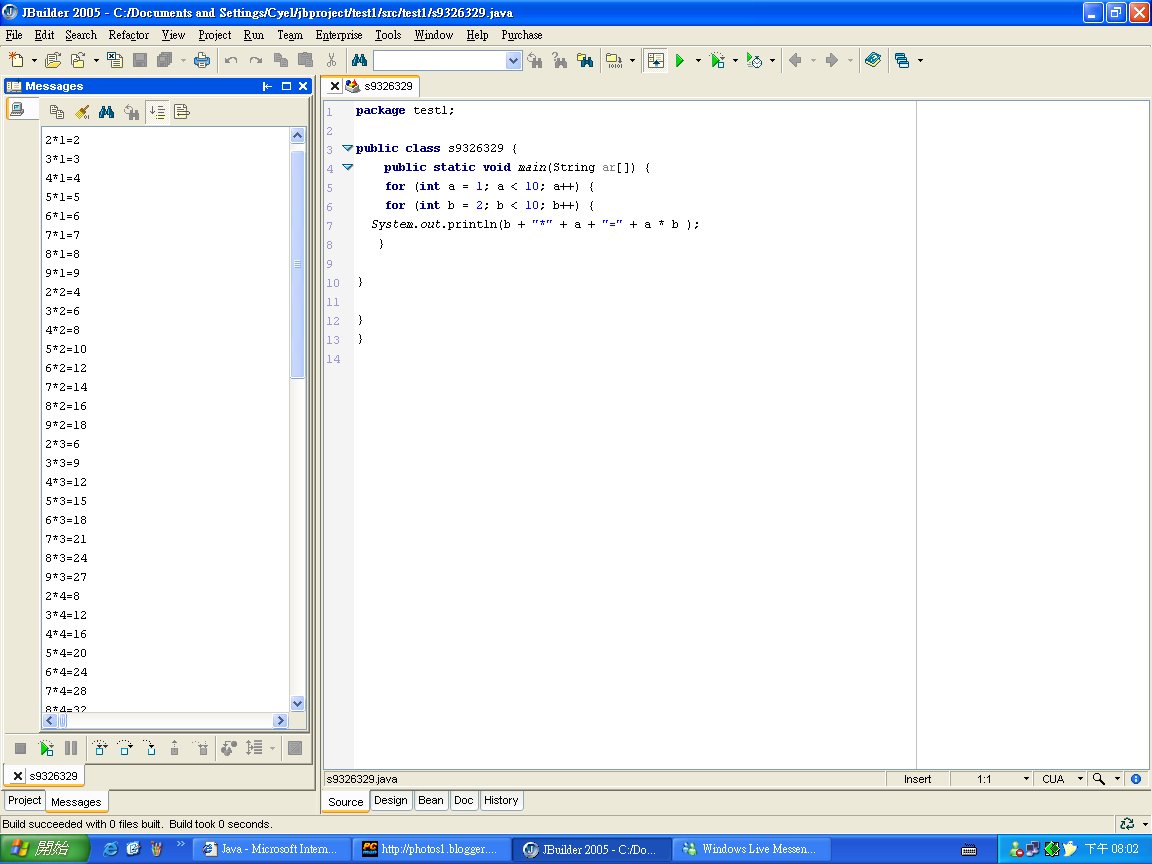Open the Refactor menu
Viewport: 1152px width, 864px height.
click(129, 35)
